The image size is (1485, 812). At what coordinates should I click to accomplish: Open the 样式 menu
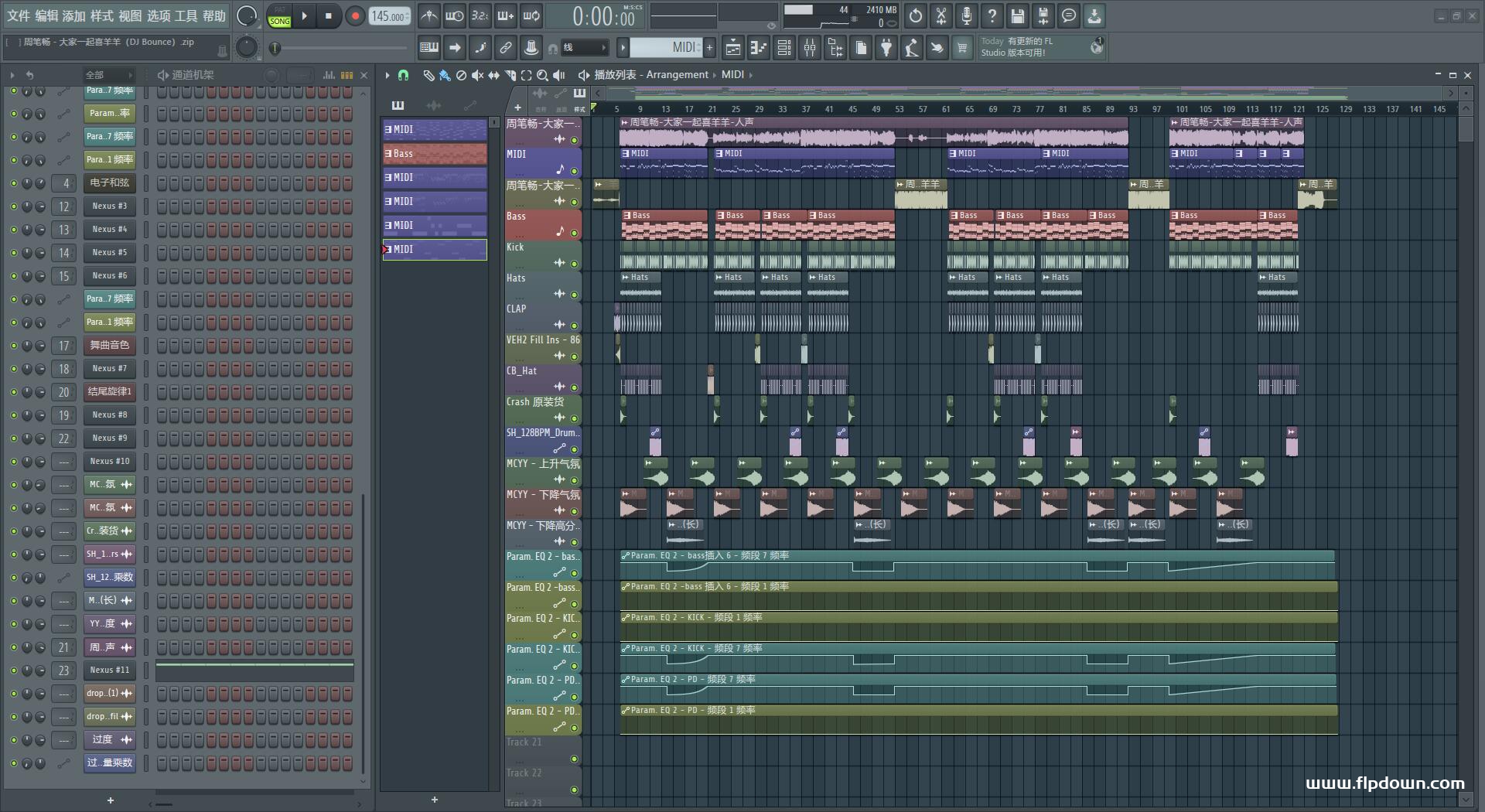click(x=102, y=15)
